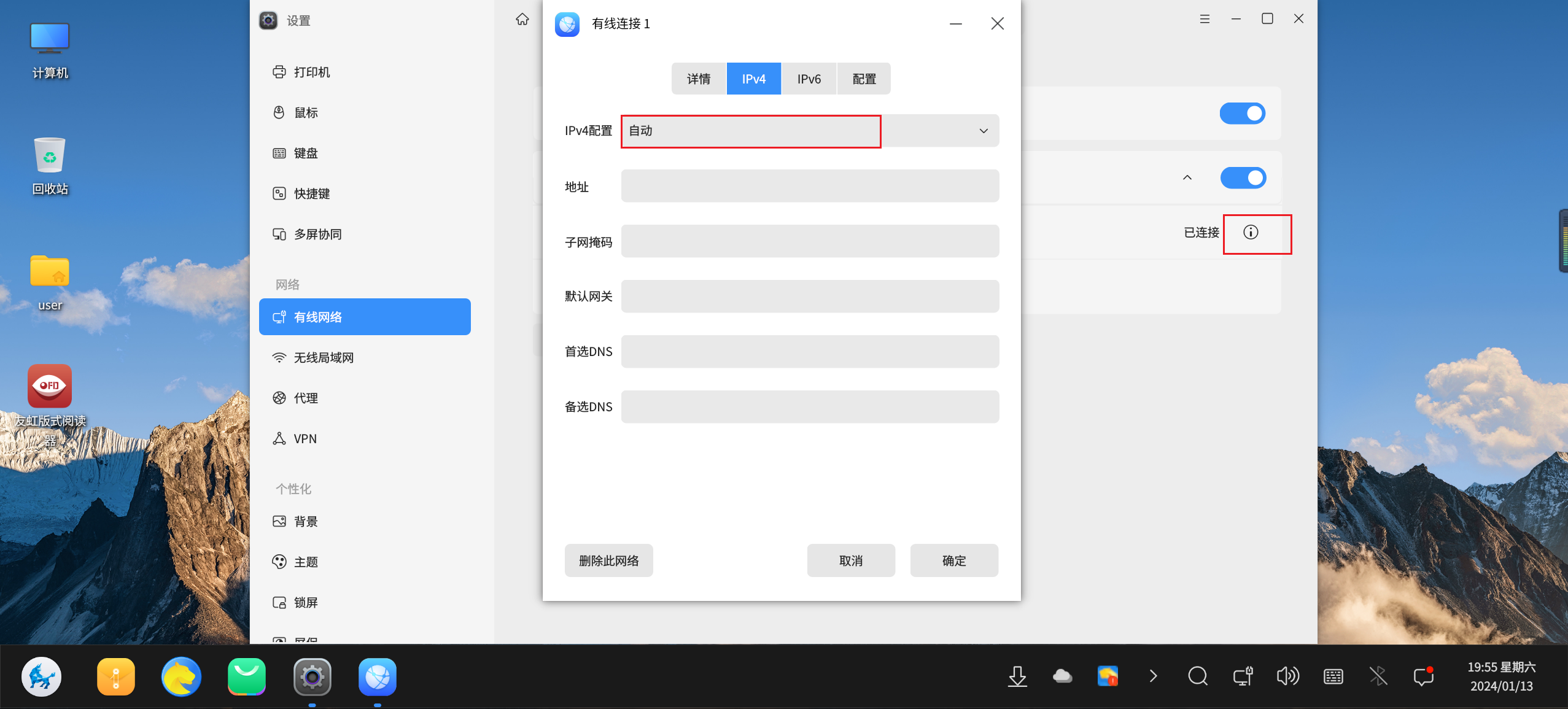This screenshot has height=709, width=1568.
Task: Expand hidden tray icons arrow in taskbar
Action: (x=1152, y=676)
